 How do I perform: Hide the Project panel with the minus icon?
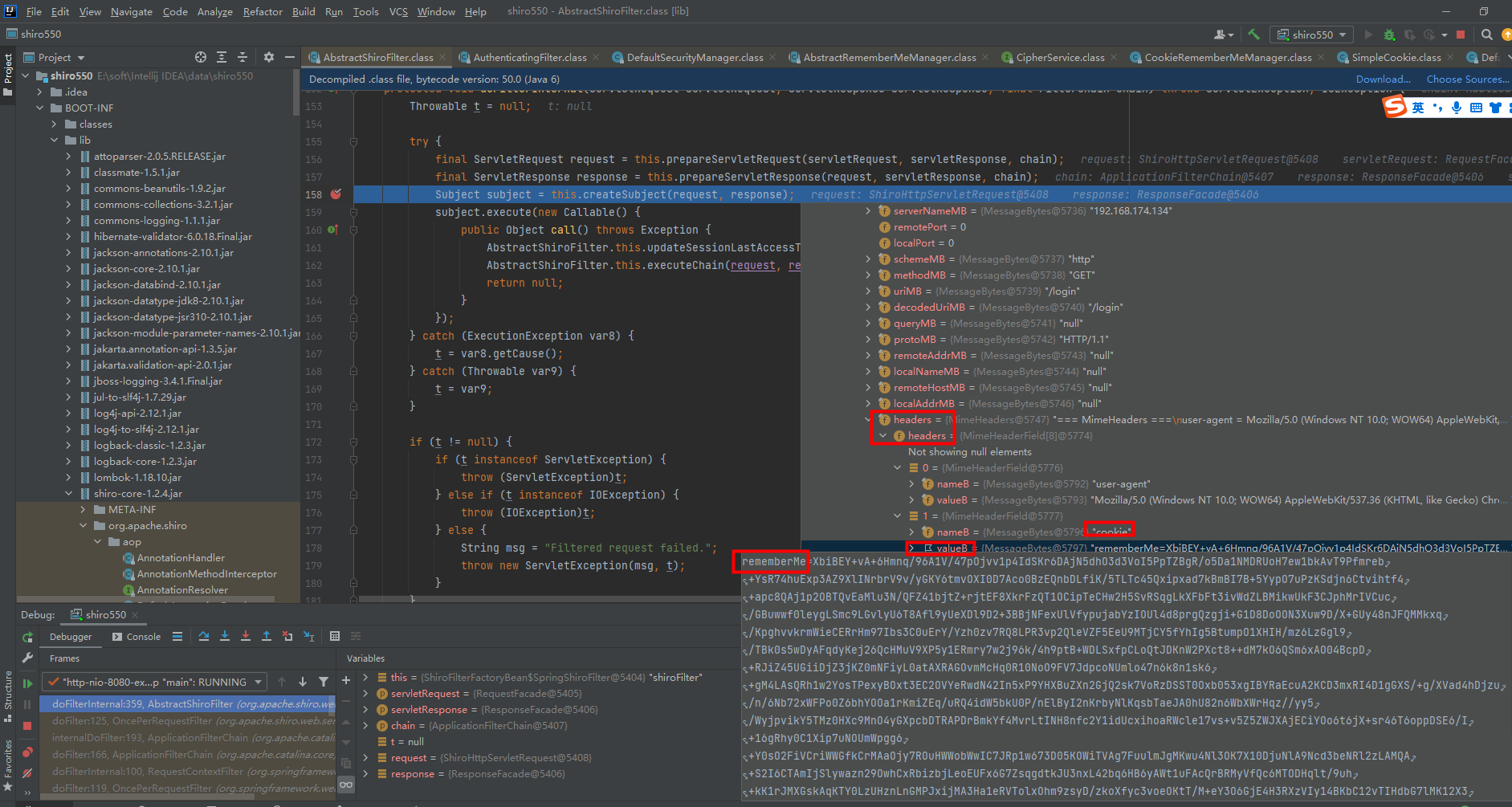coord(290,57)
